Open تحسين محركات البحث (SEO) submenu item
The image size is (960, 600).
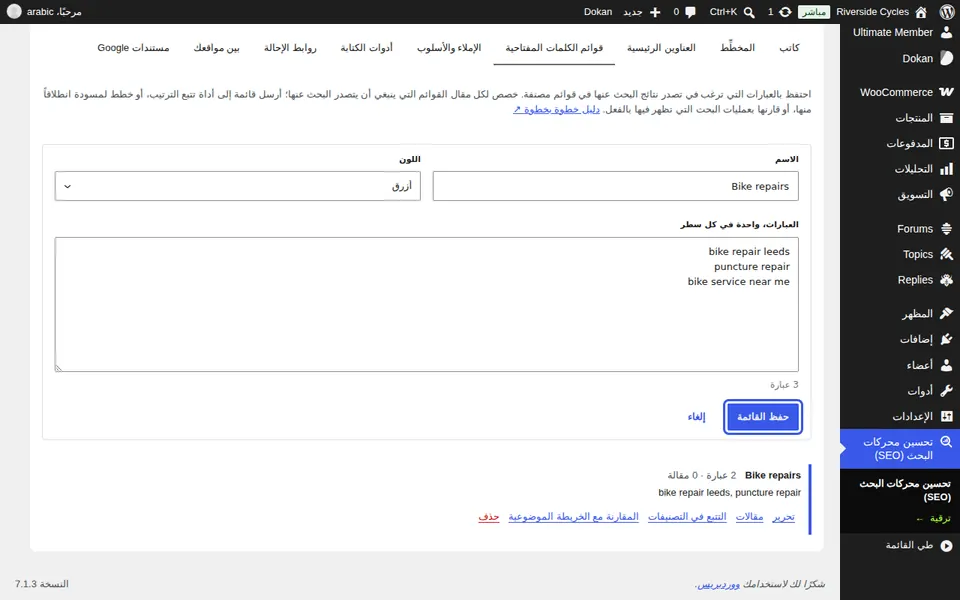pos(906,490)
